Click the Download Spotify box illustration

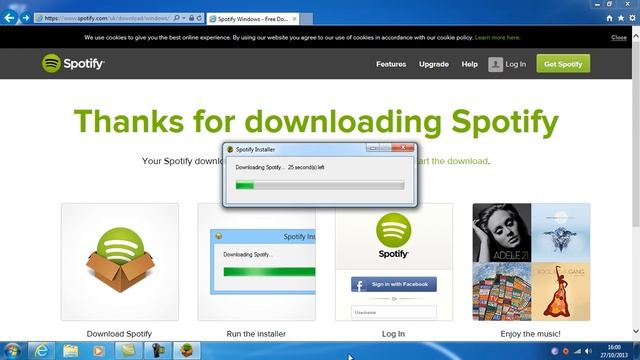(120, 262)
